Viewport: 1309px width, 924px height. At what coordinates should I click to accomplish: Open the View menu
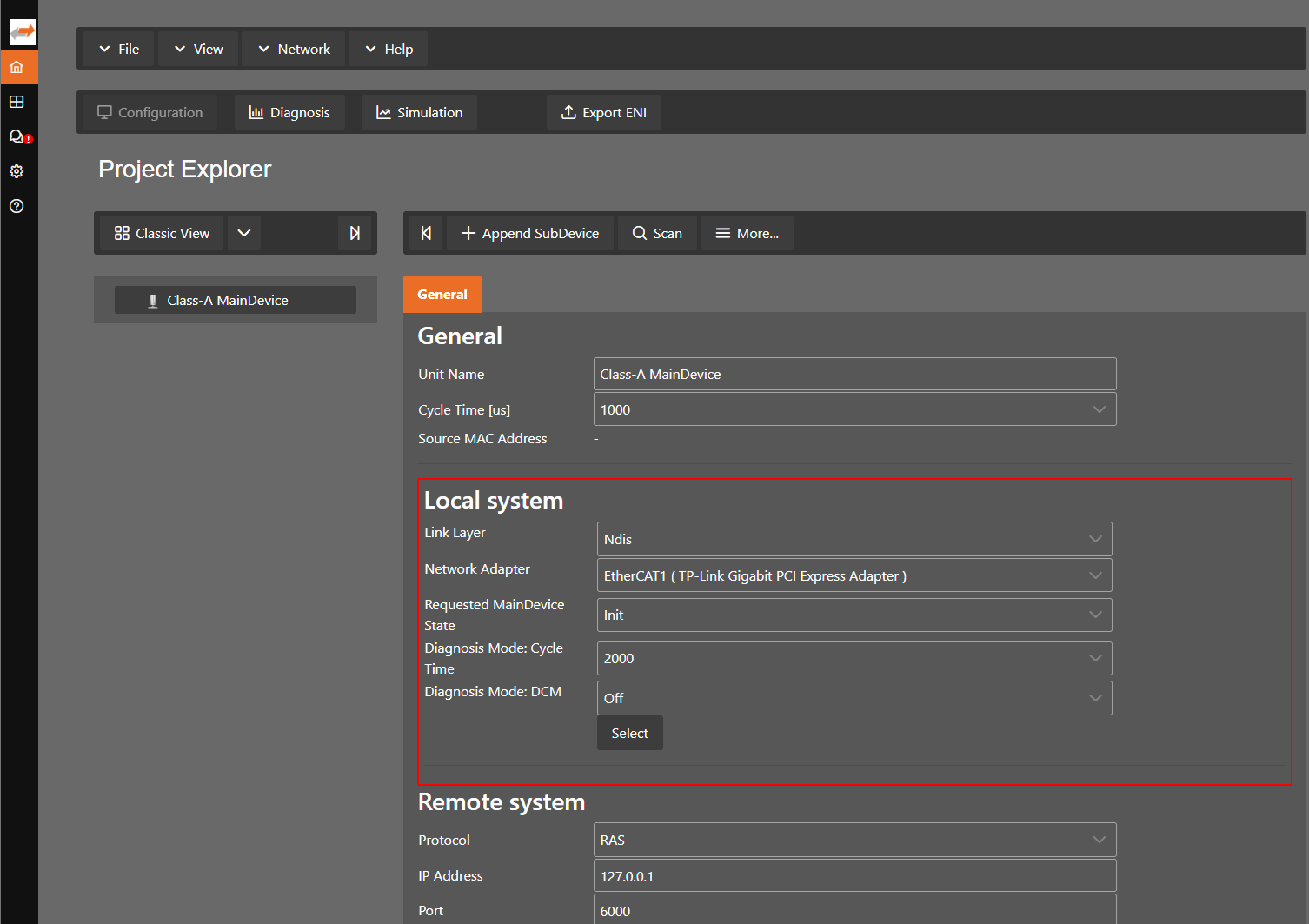(198, 49)
